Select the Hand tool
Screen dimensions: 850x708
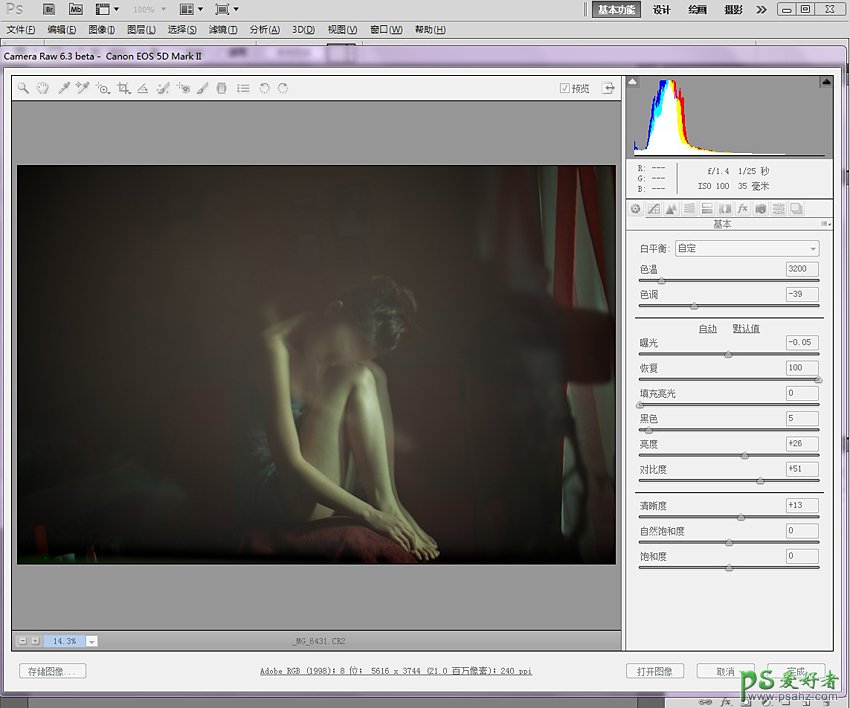(x=43, y=88)
